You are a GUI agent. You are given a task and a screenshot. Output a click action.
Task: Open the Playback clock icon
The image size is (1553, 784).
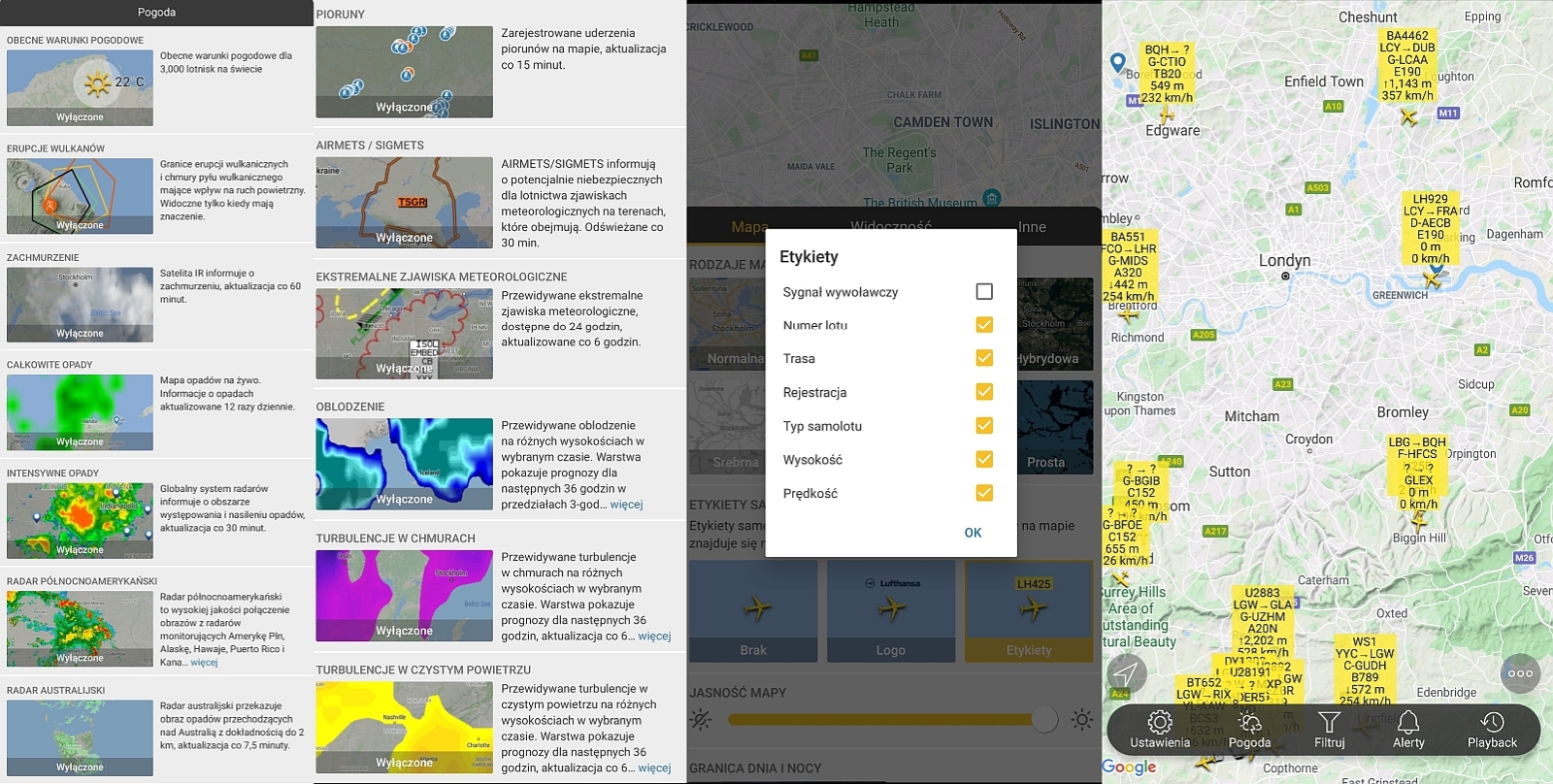1492,722
